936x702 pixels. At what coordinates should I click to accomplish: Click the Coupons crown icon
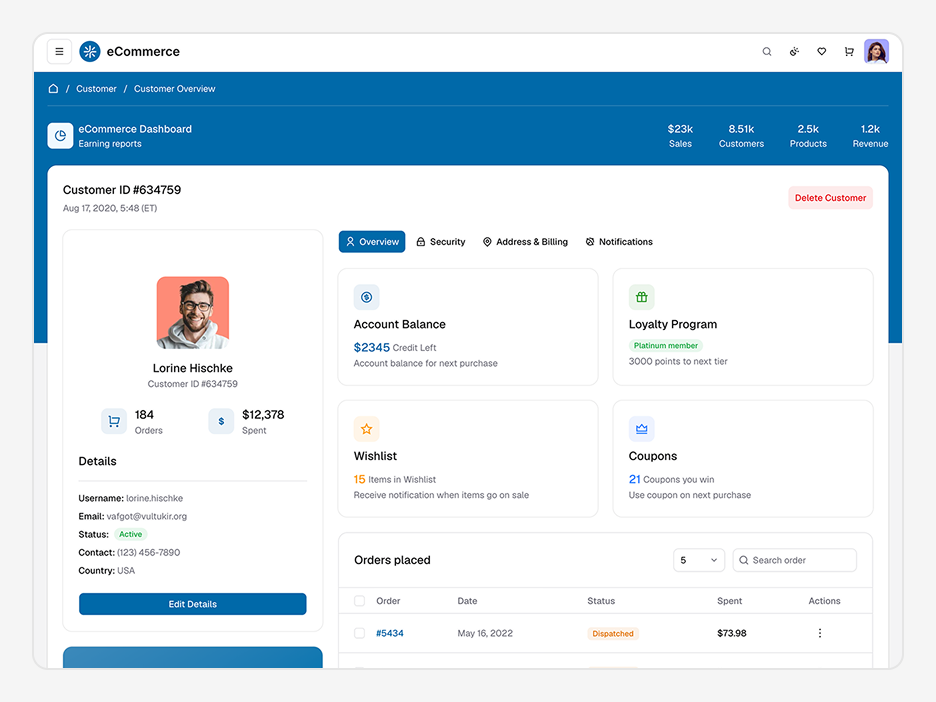point(642,429)
